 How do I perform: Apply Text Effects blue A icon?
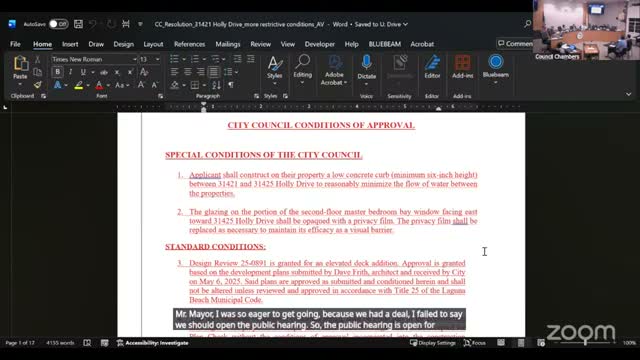(x=58, y=85)
